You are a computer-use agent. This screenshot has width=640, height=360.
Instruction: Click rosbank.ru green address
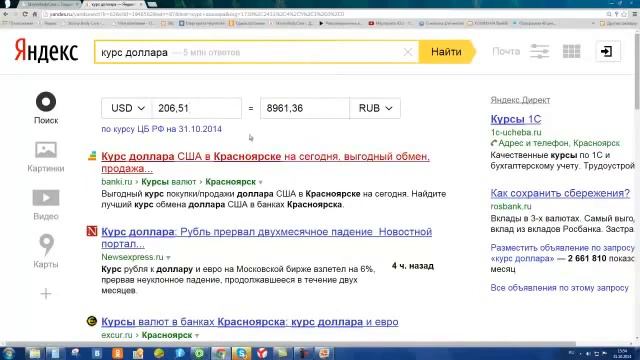511,206
